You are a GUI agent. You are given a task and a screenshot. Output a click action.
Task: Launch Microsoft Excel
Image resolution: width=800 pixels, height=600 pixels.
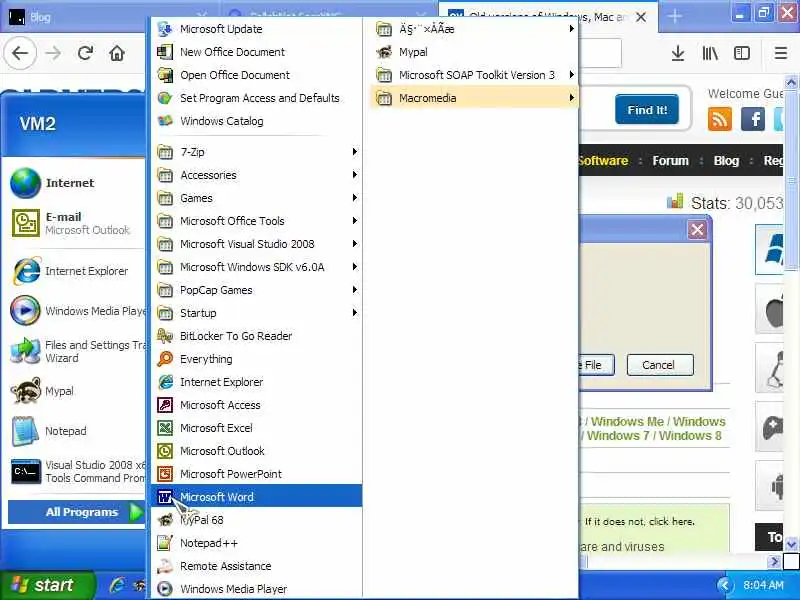[257, 428]
